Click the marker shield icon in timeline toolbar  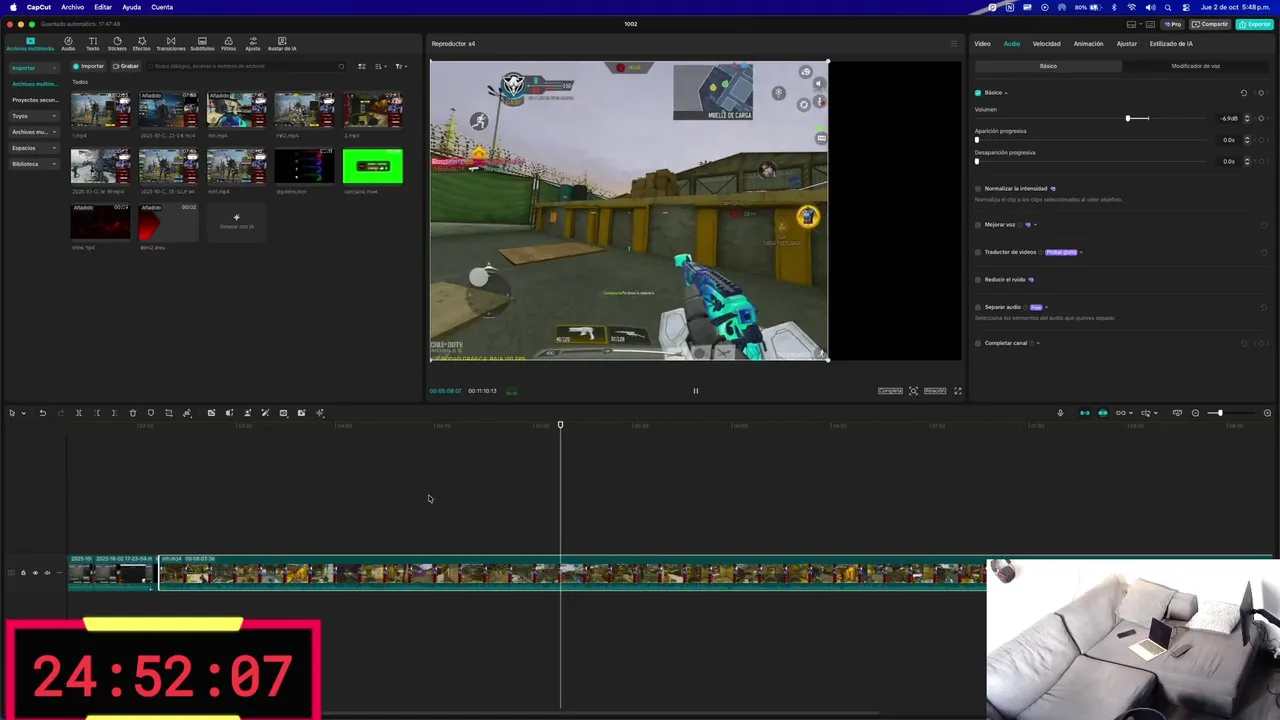click(151, 413)
